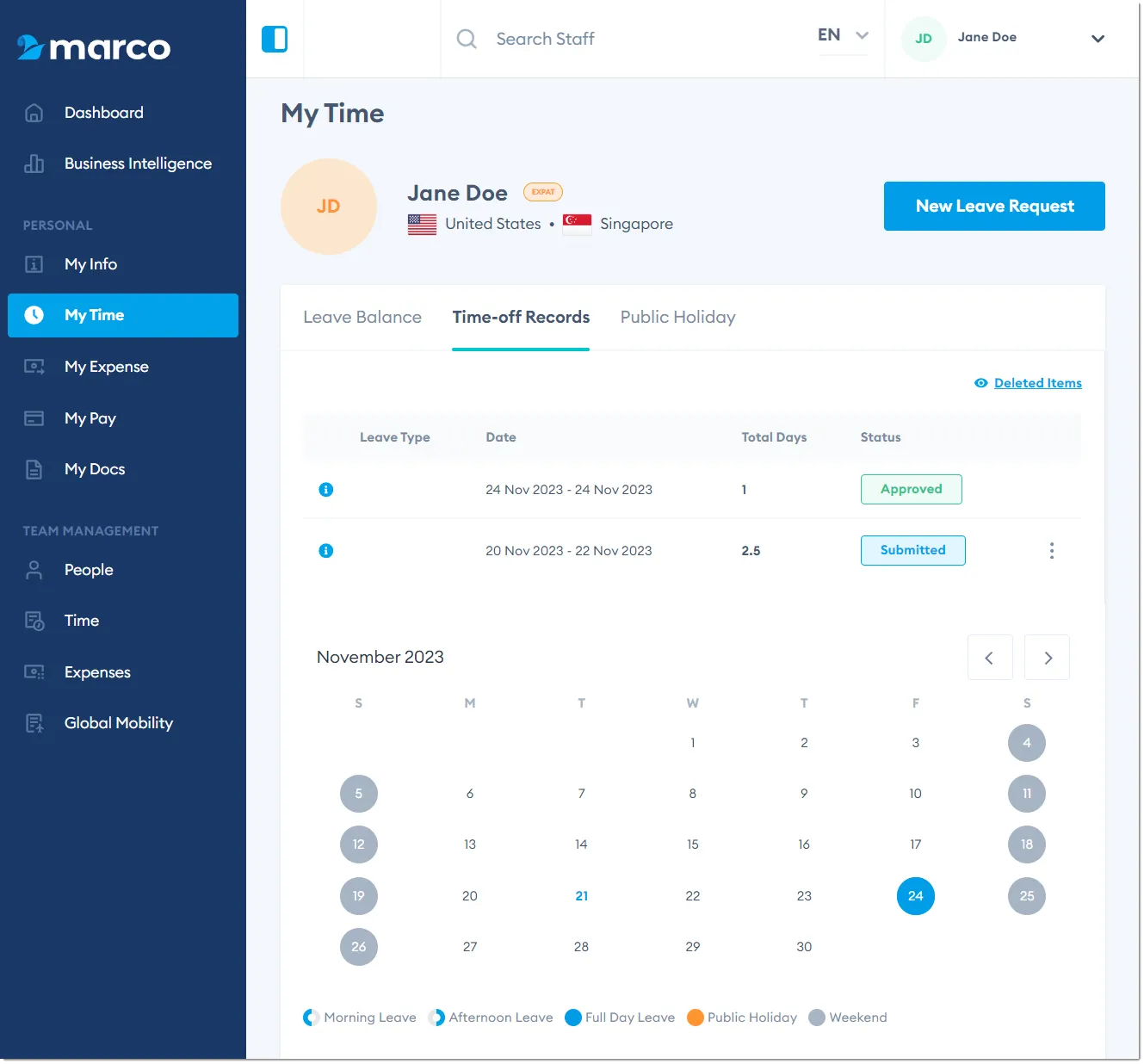Select the Time-off Records tab
The image size is (1144, 1064).
(521, 318)
